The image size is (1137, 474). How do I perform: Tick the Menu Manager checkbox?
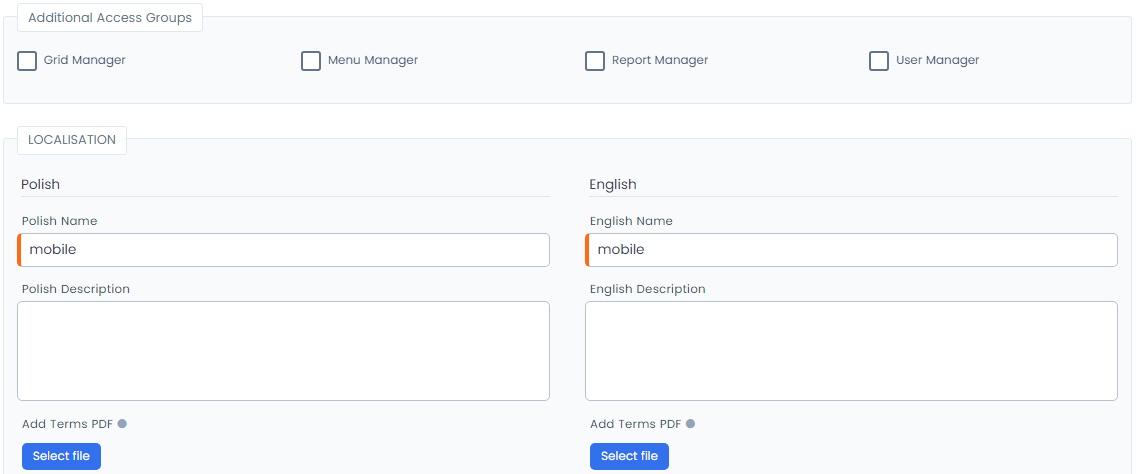coord(311,61)
